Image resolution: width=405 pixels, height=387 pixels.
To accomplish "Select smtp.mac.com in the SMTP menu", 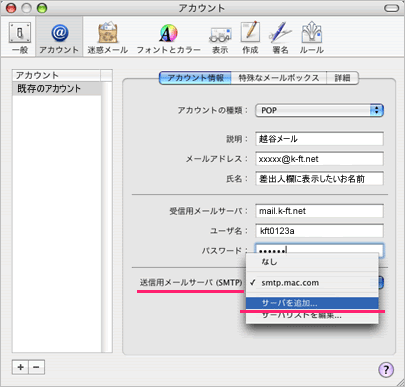I will point(312,283).
